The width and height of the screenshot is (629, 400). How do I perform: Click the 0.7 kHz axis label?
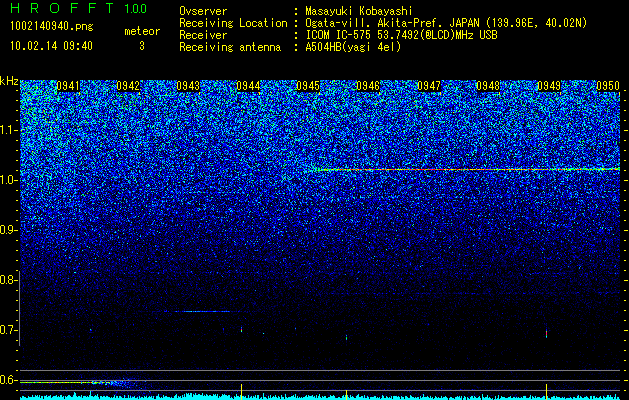pos(7,330)
